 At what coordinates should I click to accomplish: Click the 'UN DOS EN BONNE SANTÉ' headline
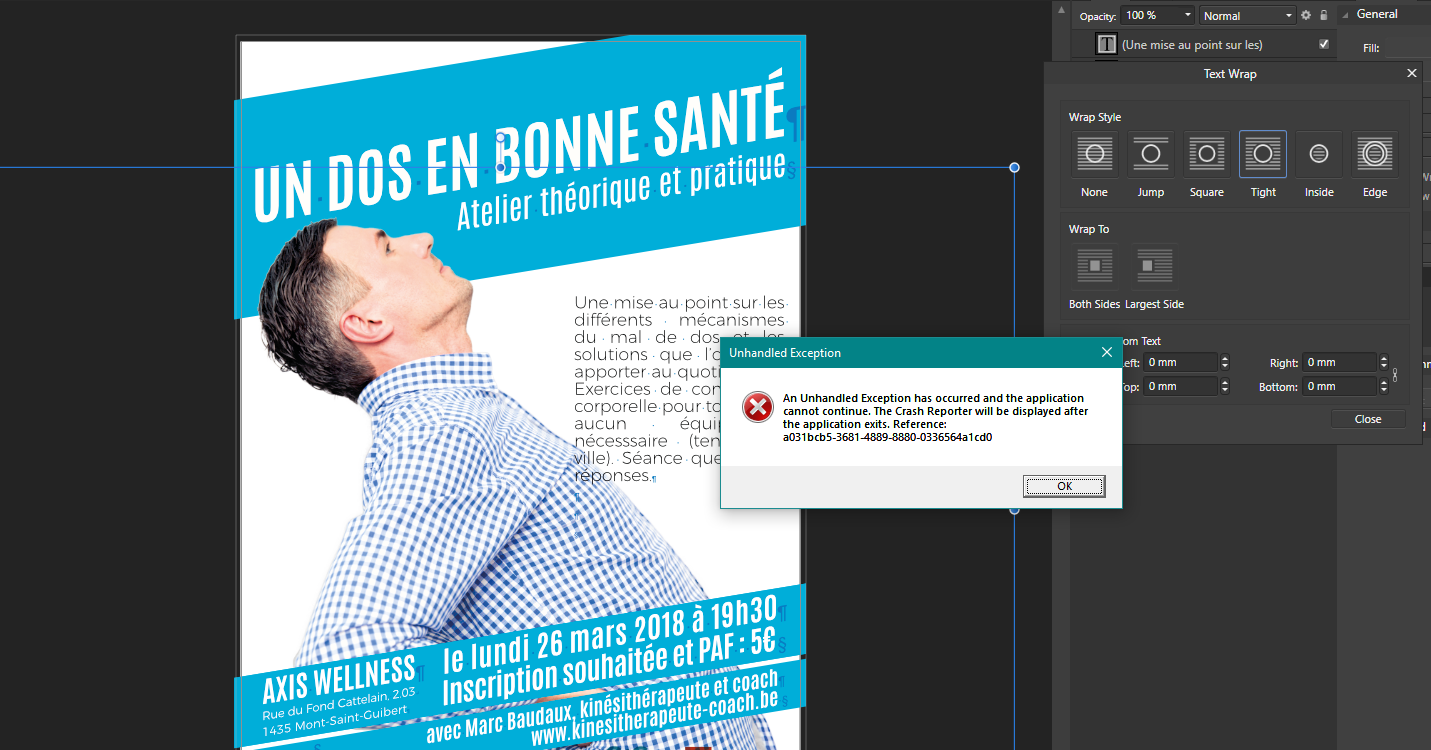[518, 146]
